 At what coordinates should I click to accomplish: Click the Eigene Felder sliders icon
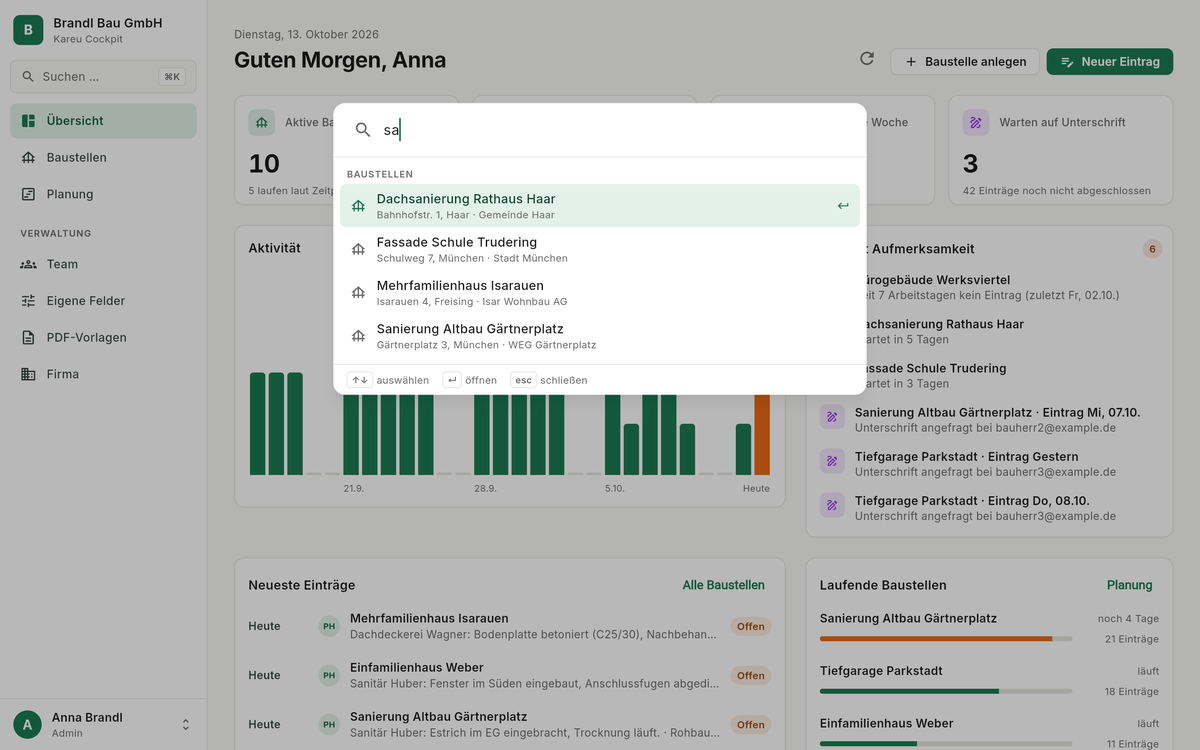click(x=28, y=301)
